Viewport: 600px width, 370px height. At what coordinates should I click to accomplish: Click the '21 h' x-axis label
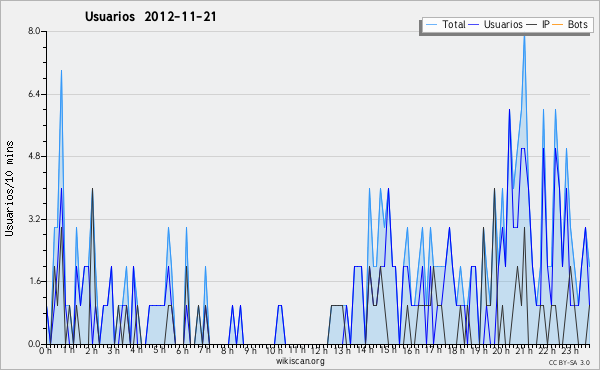[x=523, y=351]
